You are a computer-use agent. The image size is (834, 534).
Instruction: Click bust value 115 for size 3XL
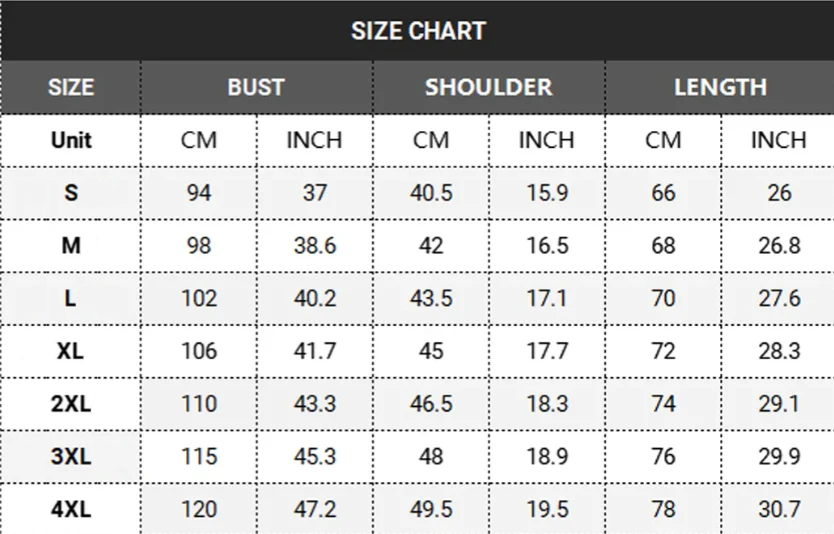(199, 456)
